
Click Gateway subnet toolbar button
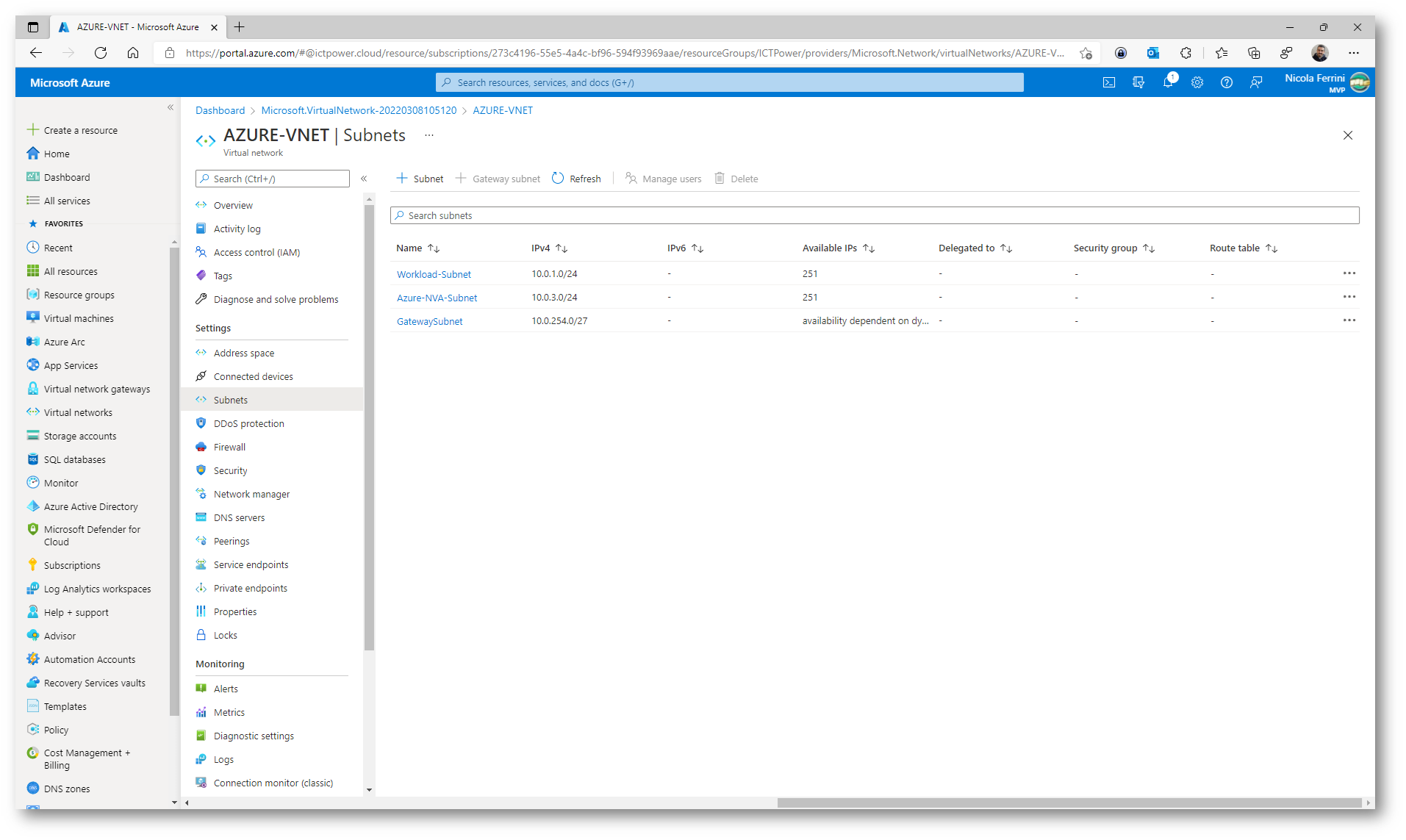(x=498, y=179)
